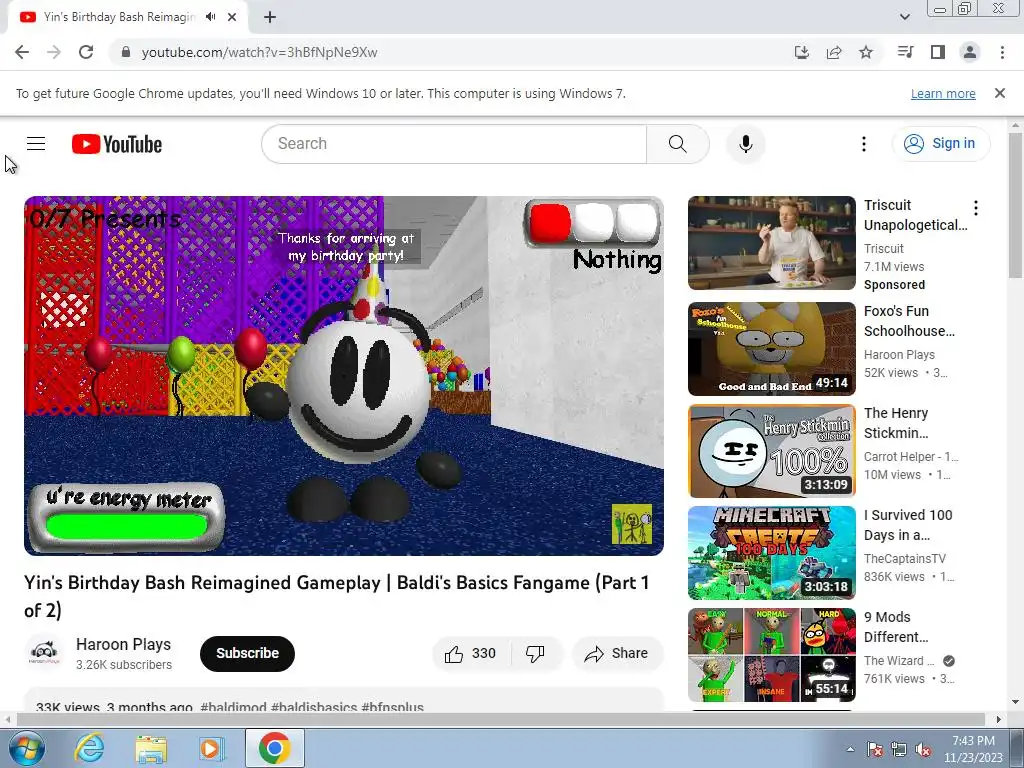Open a new tab with plus button
The height and width of the screenshot is (768, 1024).
270,17
